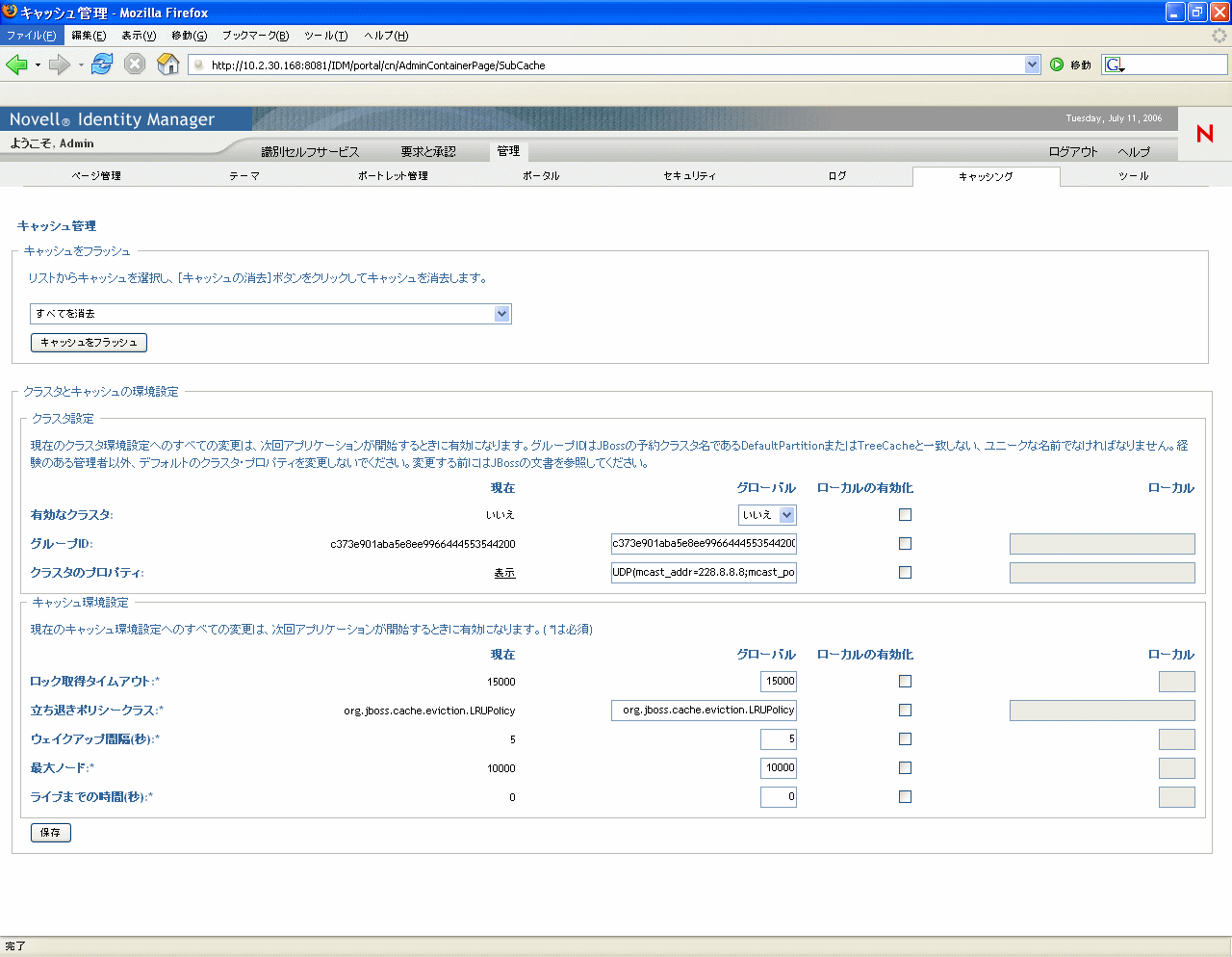Click the date text Tuesday, July 11, 2006
This screenshot has width=1232, height=957.
pyautogui.click(x=1114, y=118)
